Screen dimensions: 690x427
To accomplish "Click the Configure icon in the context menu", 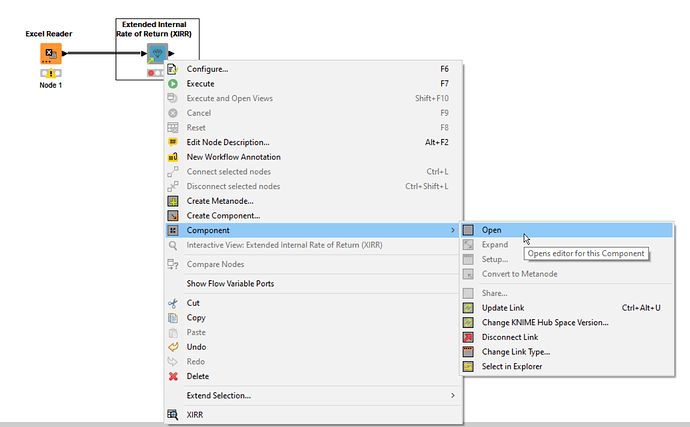I will pyautogui.click(x=172, y=69).
